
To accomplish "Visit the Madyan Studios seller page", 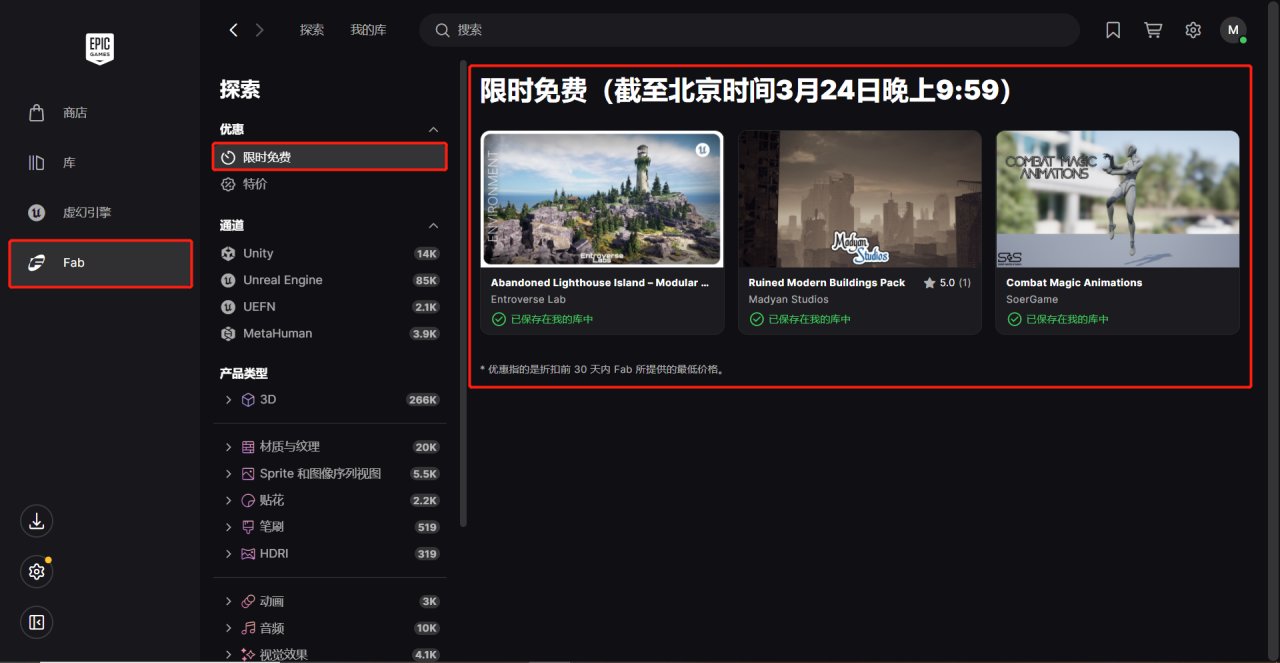I will [x=788, y=299].
